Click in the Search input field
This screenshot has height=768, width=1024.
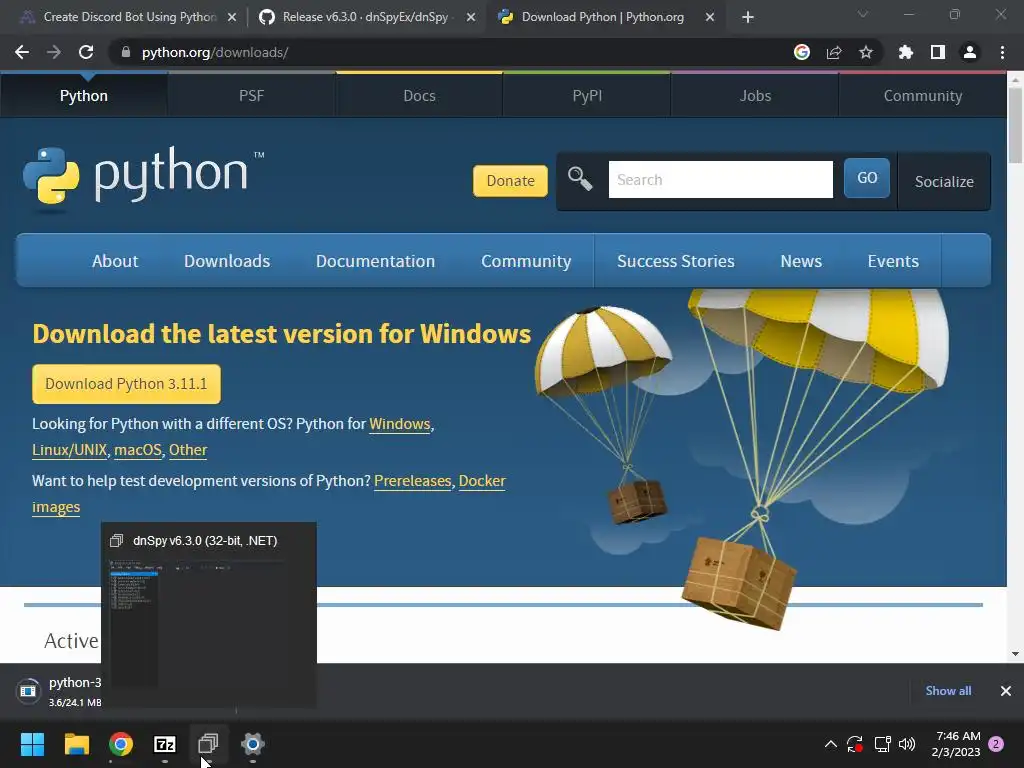point(720,180)
